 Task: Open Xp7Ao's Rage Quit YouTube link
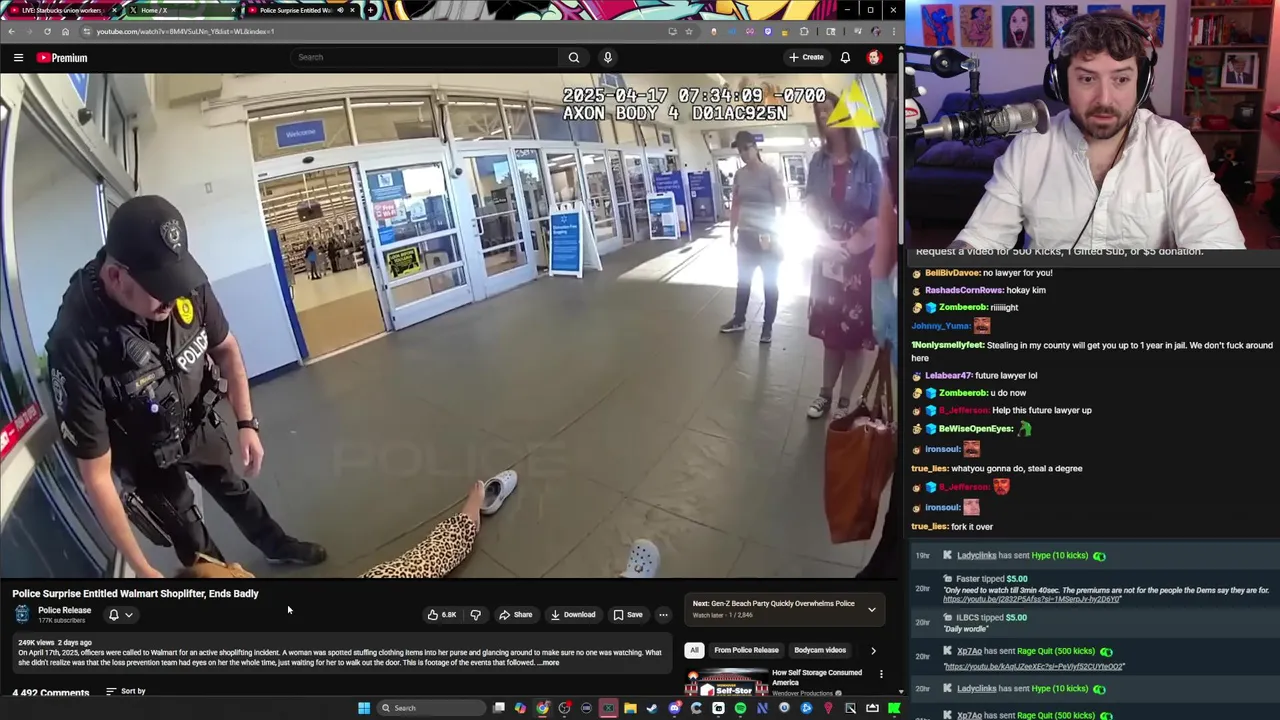[x=1034, y=666]
